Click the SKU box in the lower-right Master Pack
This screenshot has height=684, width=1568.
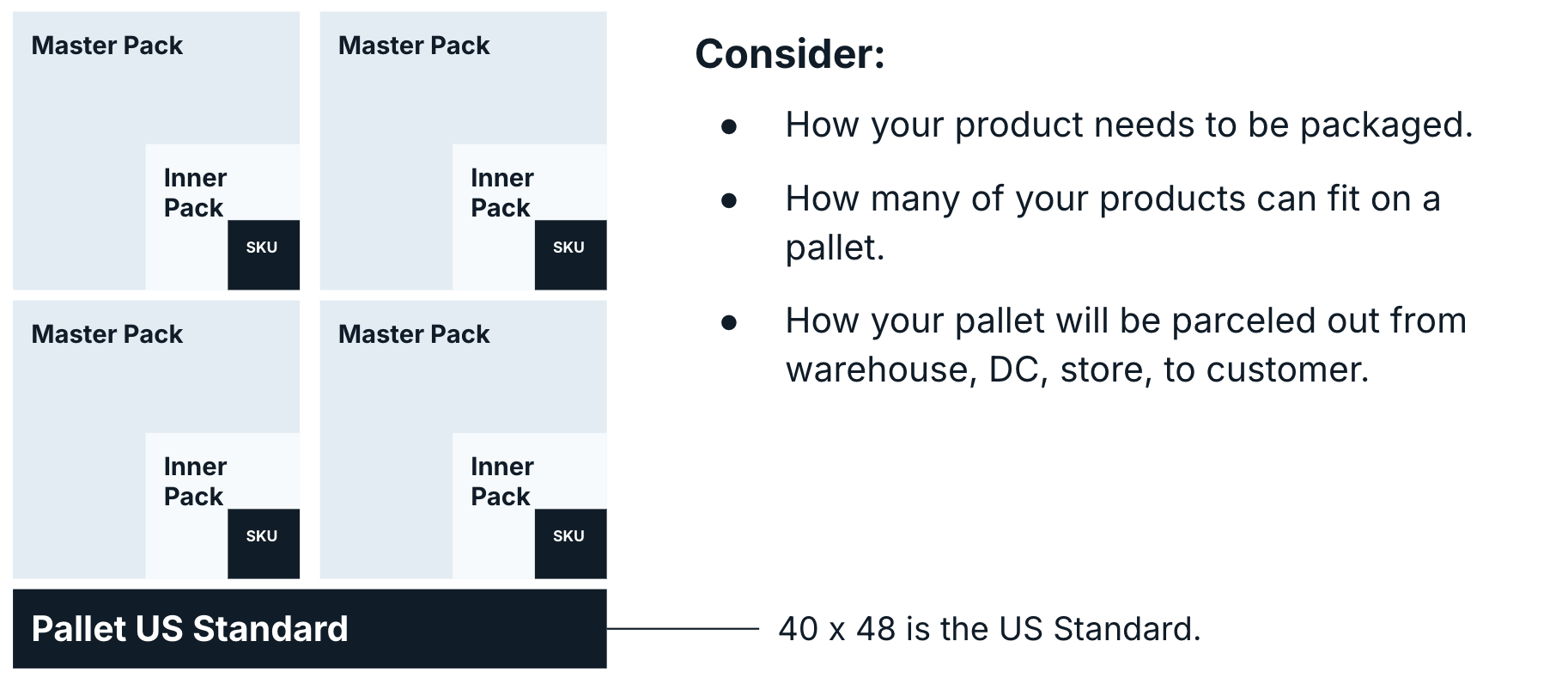click(570, 543)
